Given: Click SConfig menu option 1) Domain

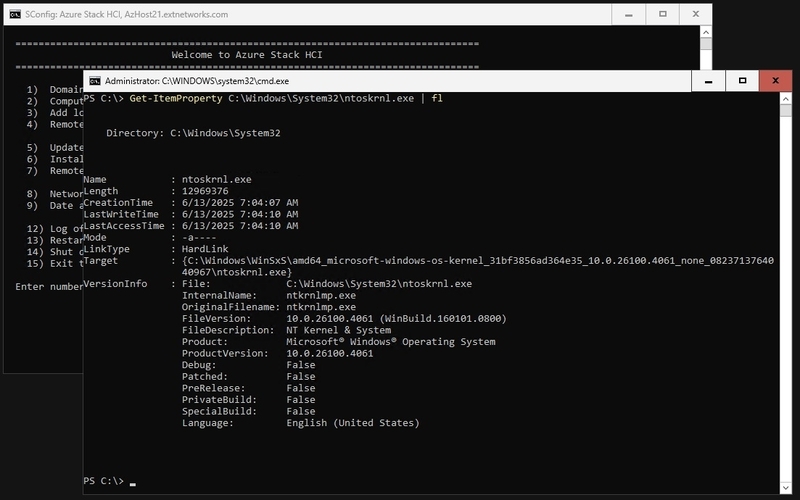Looking at the screenshot, I should [55, 90].
